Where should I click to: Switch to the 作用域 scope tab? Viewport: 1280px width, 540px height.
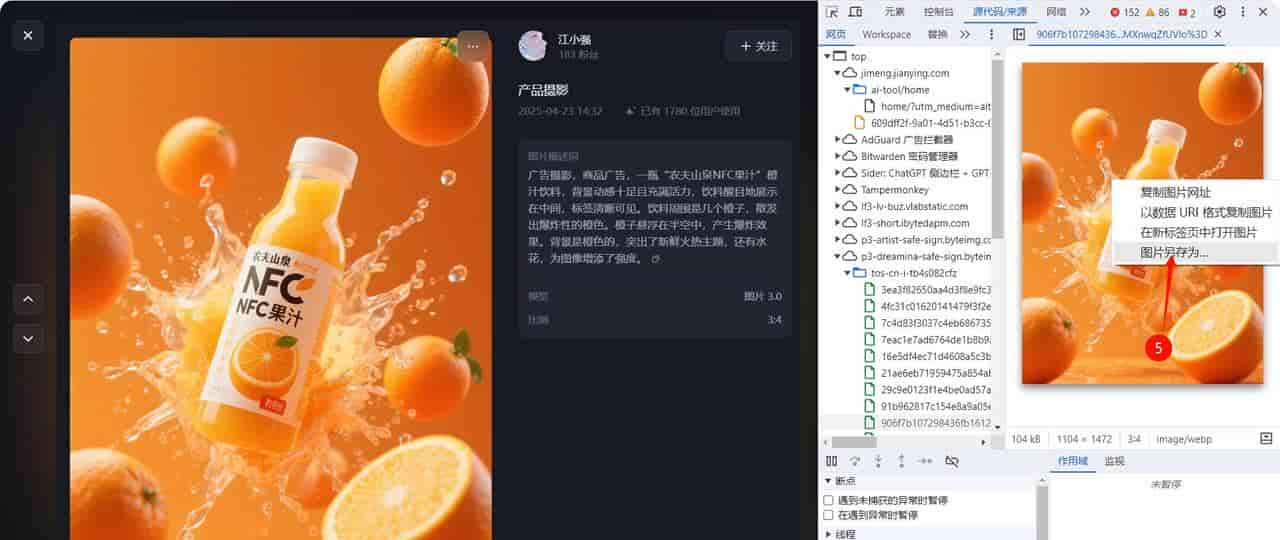(x=1073, y=461)
